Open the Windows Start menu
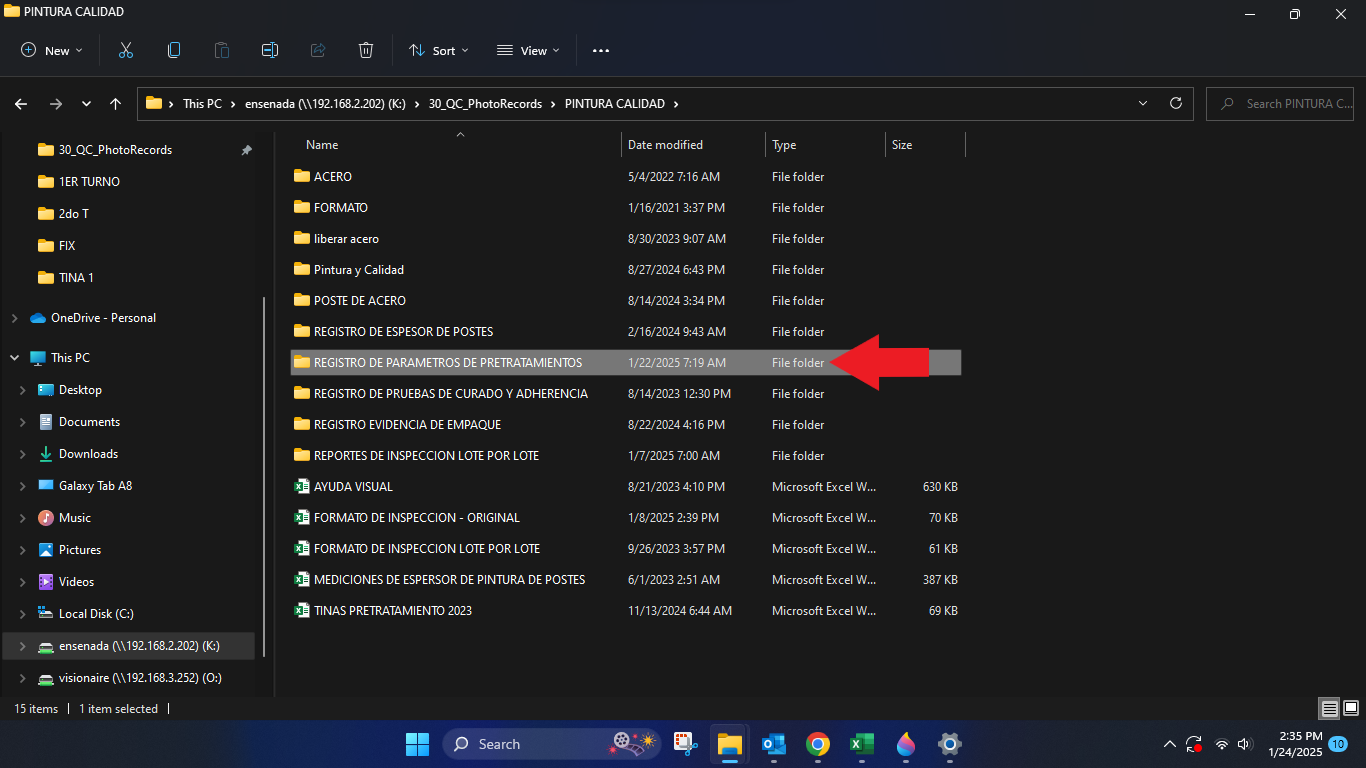 pos(417,744)
